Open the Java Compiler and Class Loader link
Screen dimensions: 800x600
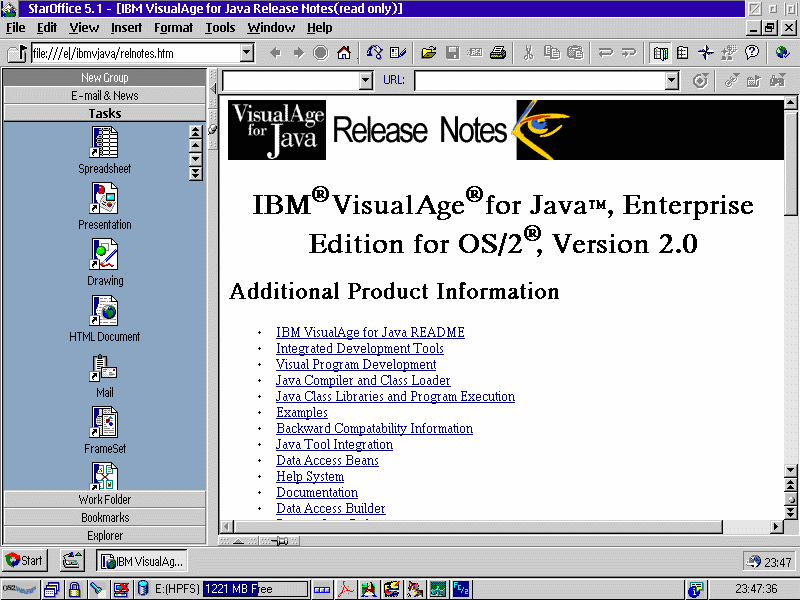[363, 381]
